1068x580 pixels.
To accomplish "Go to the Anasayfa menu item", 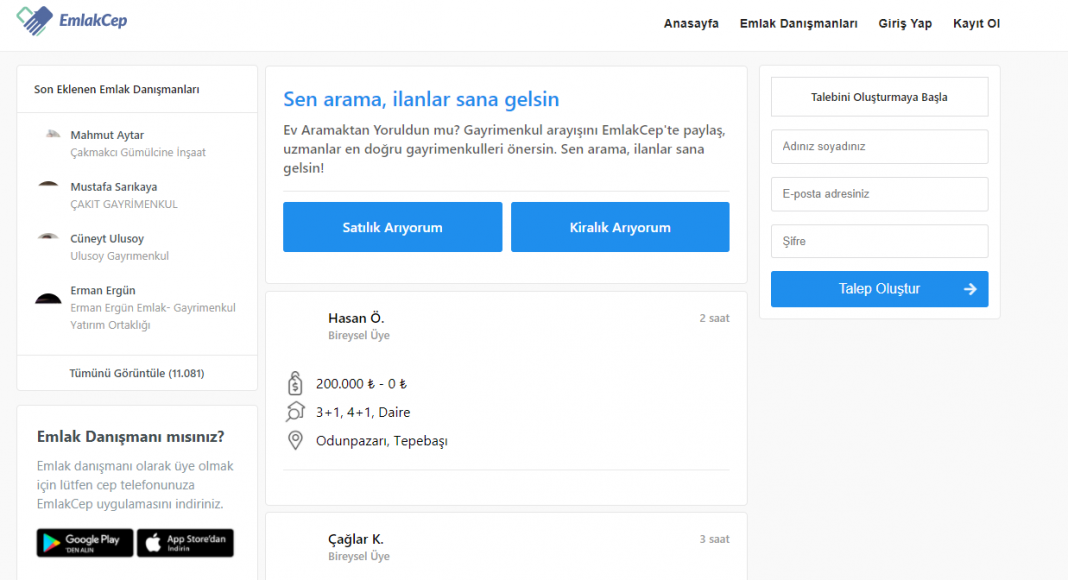I will coord(691,23).
